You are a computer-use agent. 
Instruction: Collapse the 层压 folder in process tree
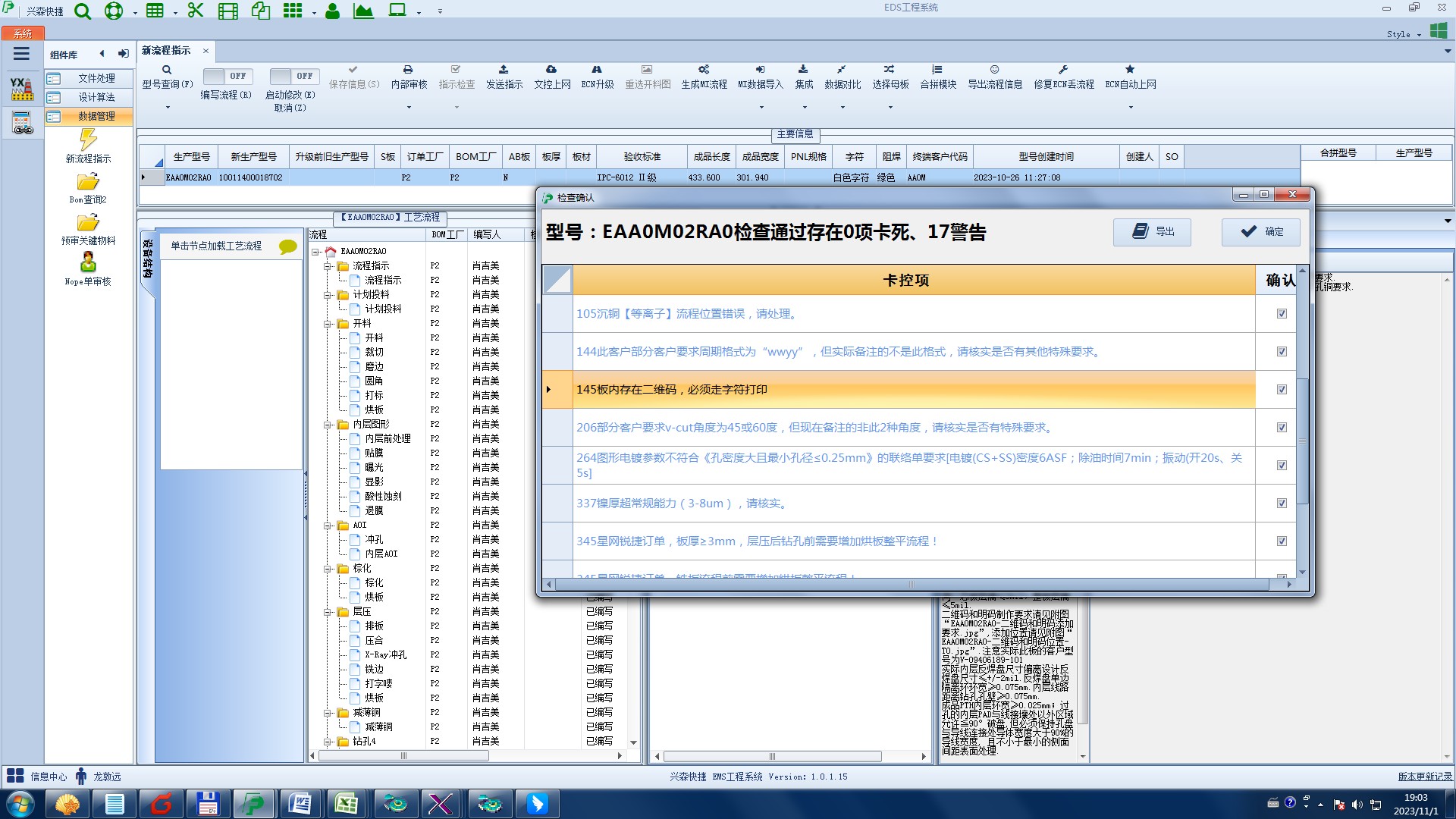(328, 612)
